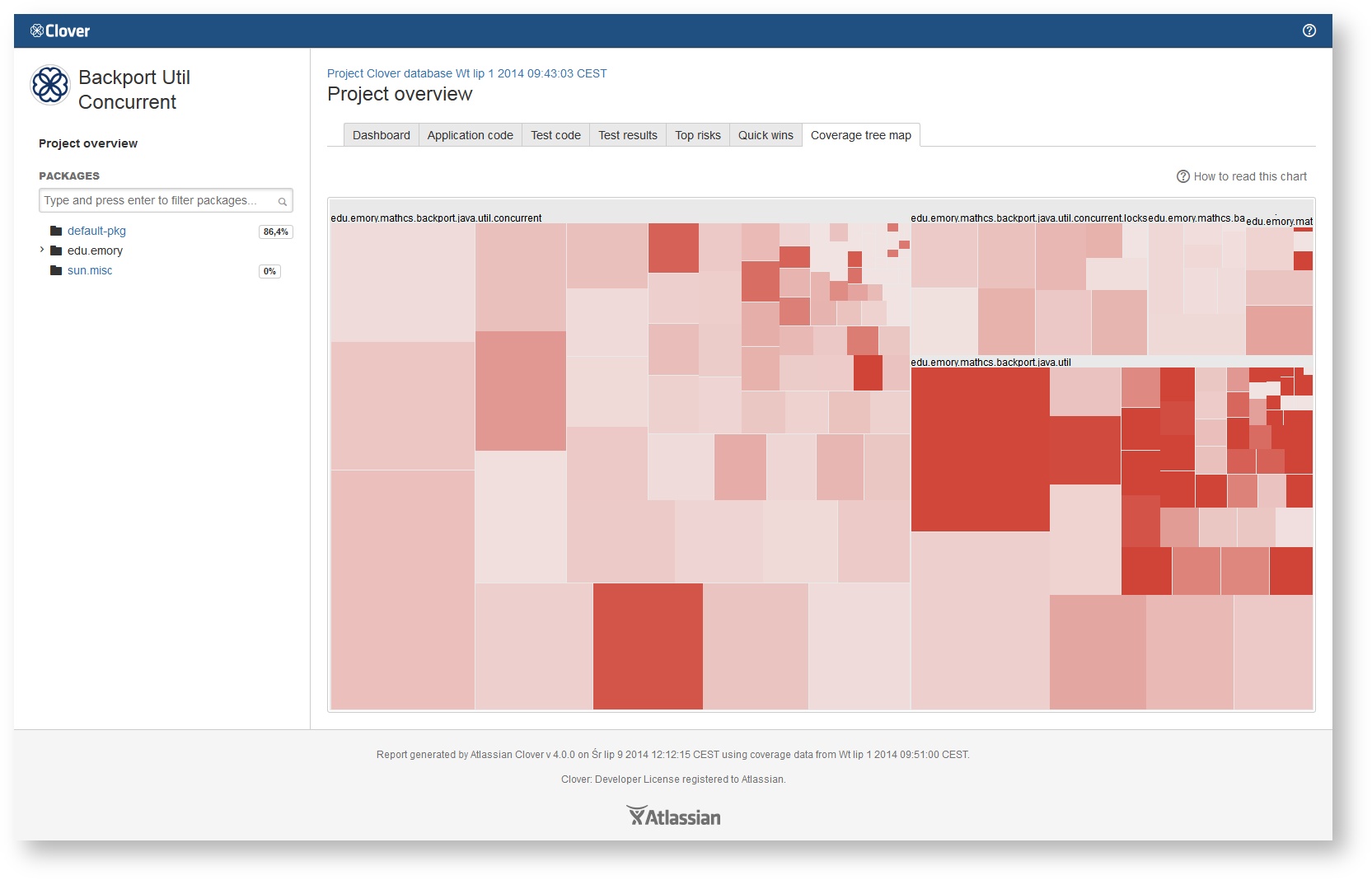
Task: Open the Application code tab
Action: coord(470,135)
